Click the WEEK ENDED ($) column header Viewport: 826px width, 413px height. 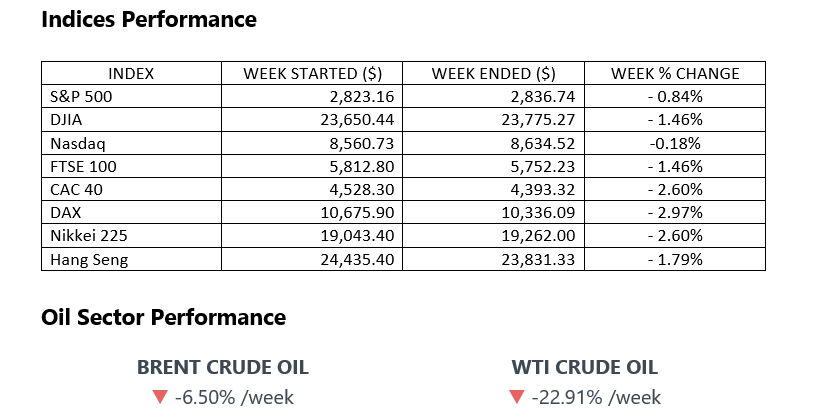[x=494, y=73]
